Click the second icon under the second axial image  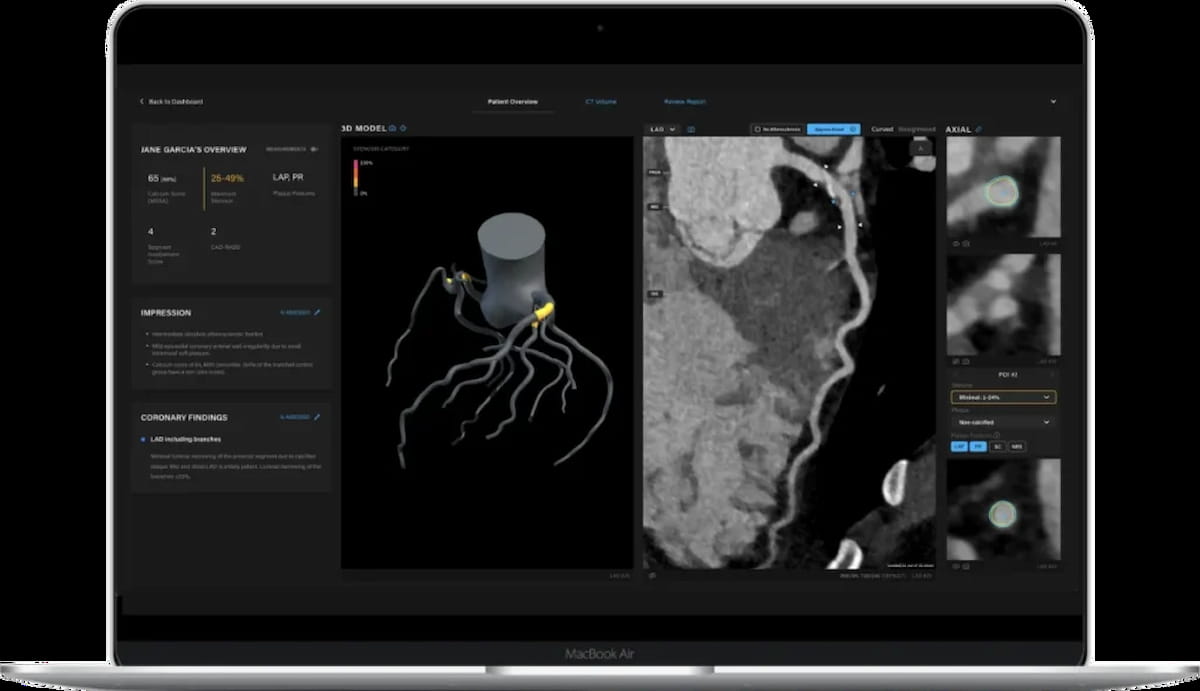967,360
